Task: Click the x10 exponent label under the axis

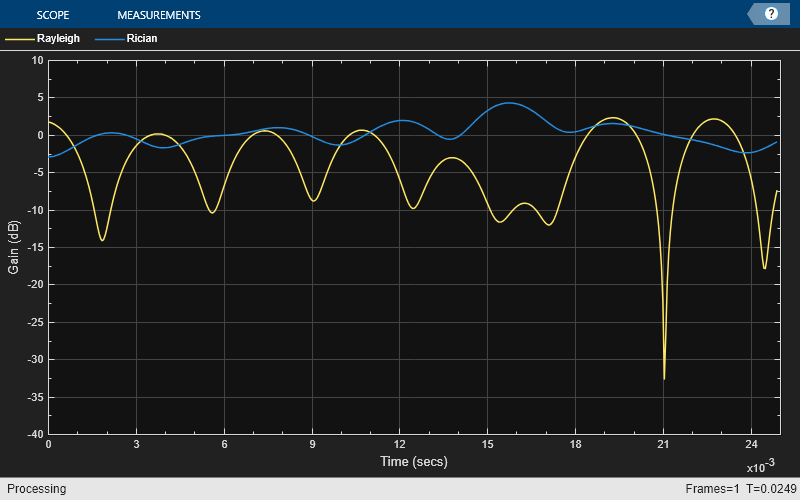Action: coord(762,467)
